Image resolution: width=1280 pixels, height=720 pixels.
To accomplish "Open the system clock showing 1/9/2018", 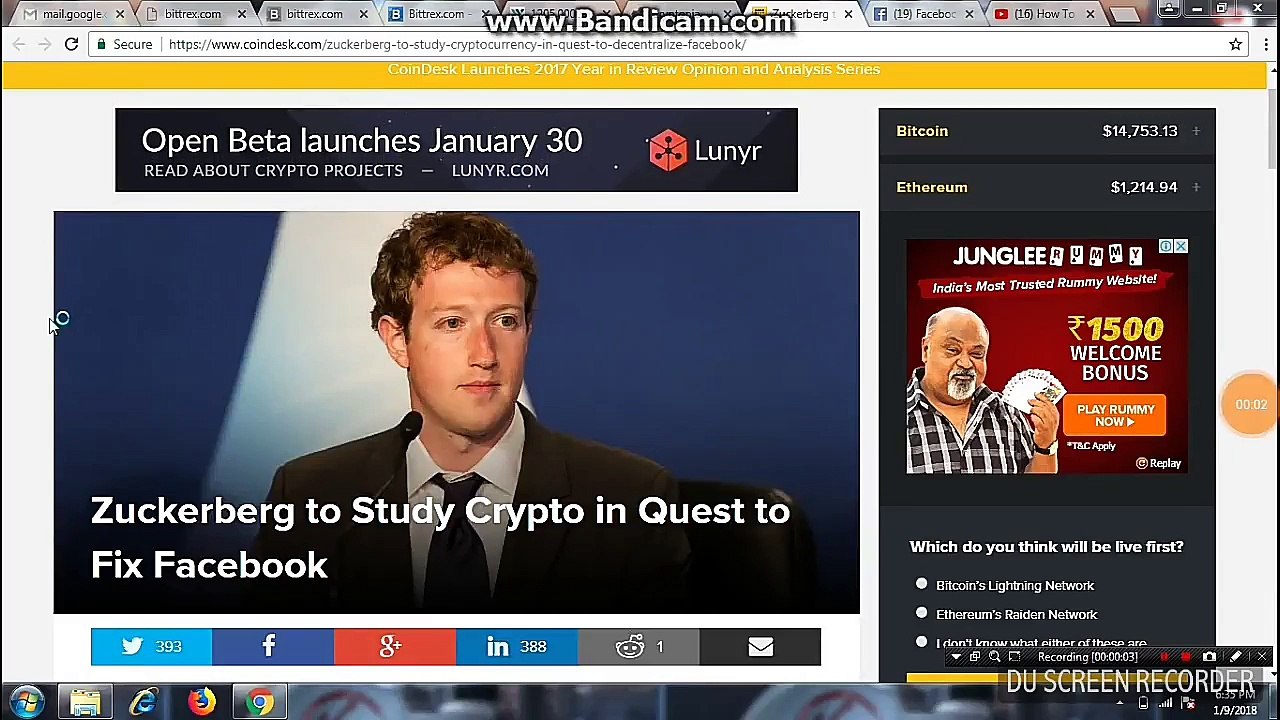I will coord(1235,703).
